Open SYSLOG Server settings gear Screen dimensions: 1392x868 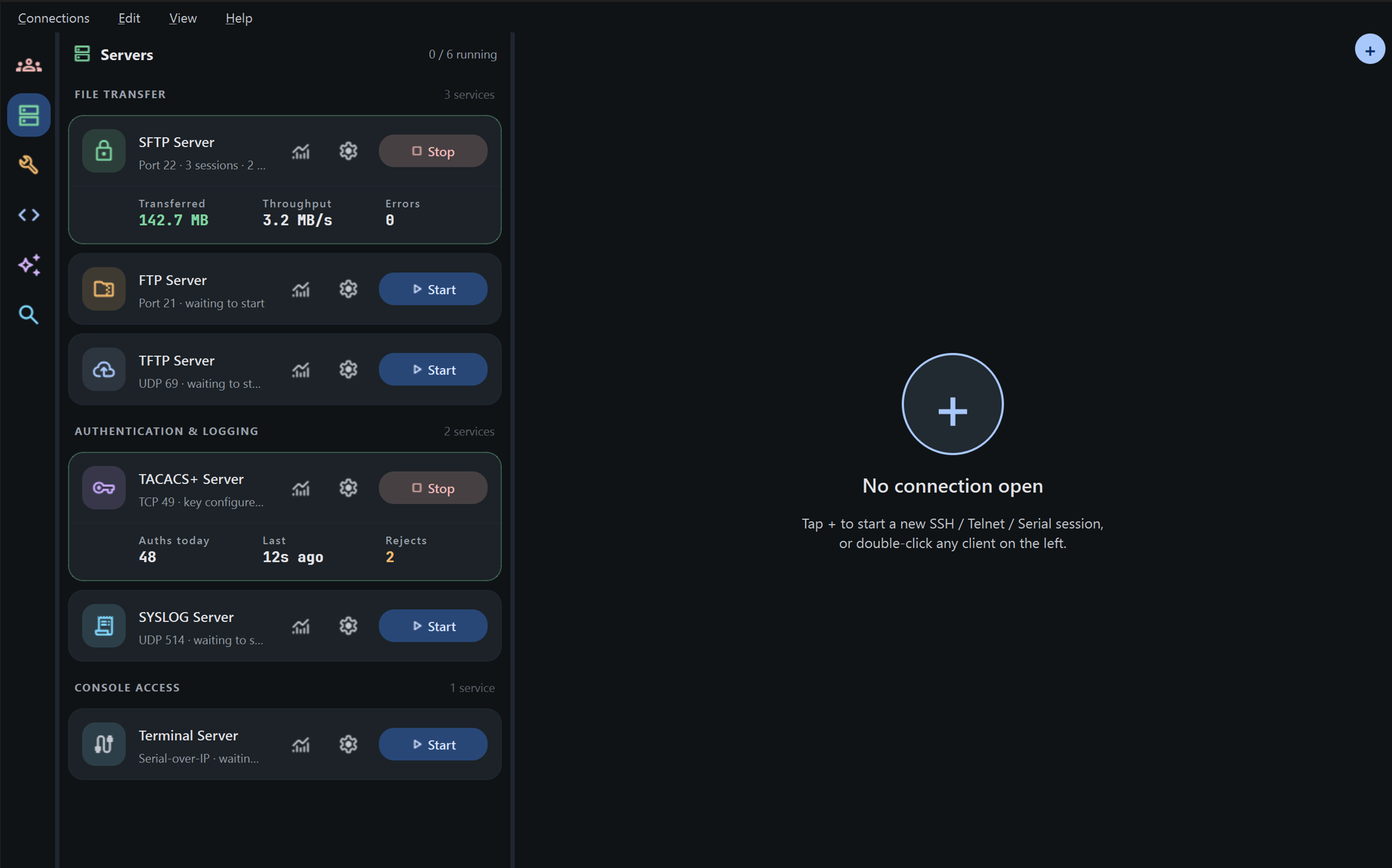[348, 626]
